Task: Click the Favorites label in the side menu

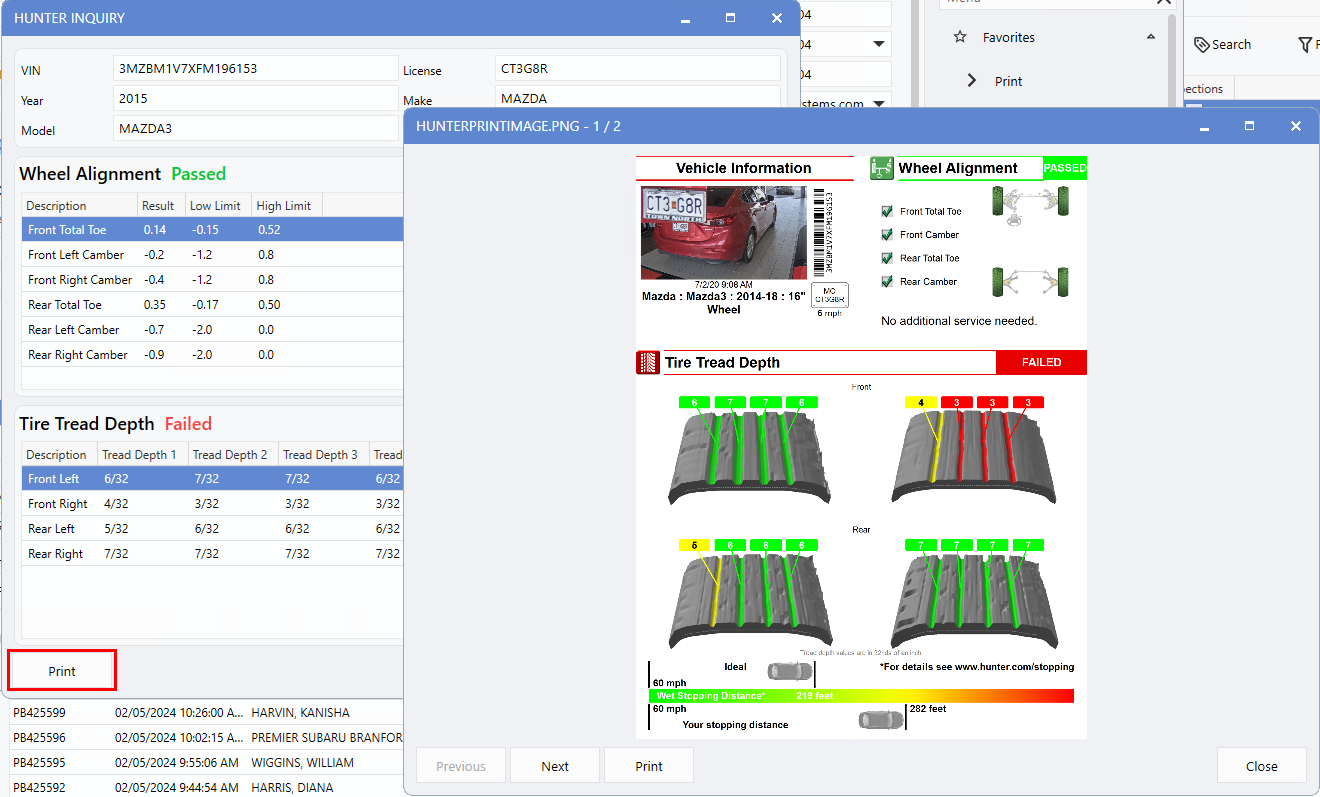Action: [x=1008, y=37]
